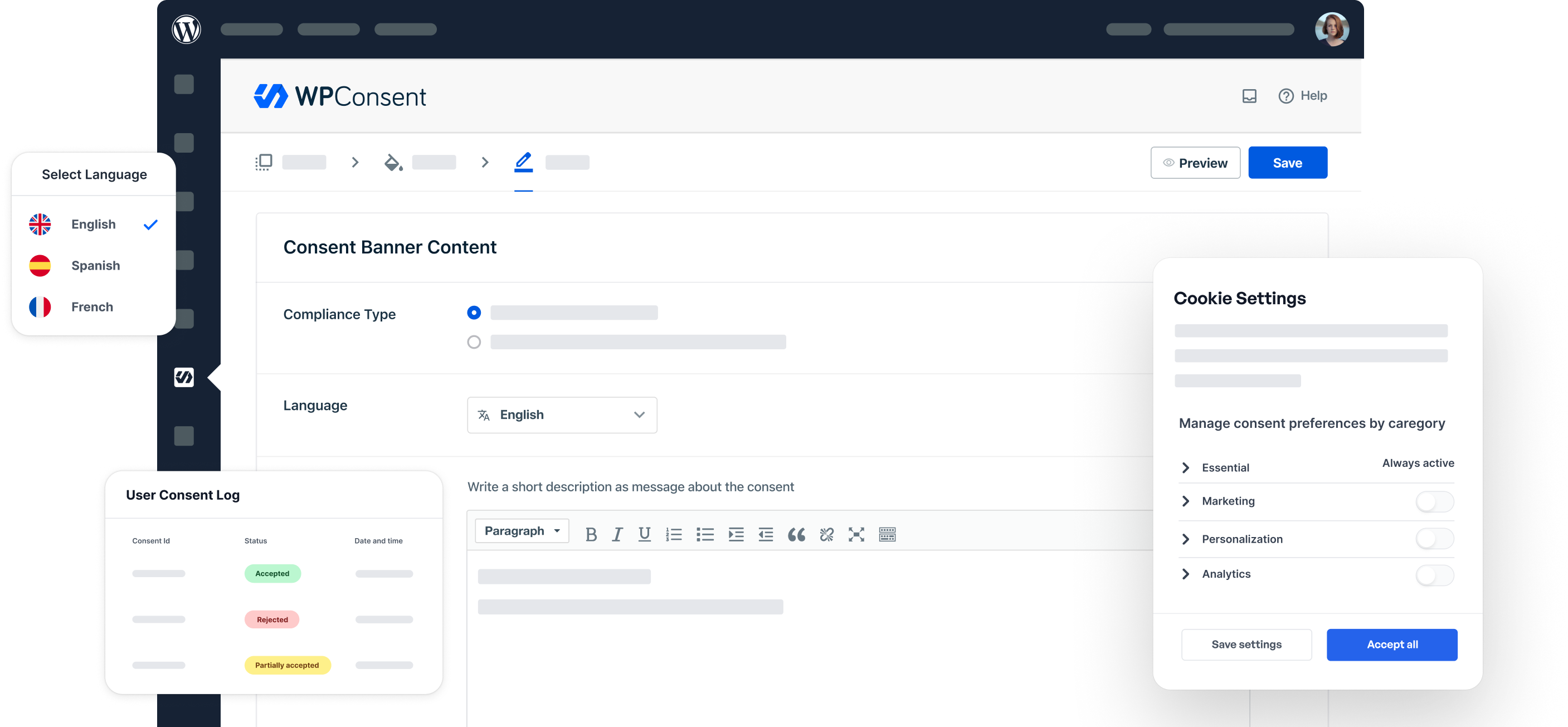Turn on the Analytics toggle
Image resolution: width=1568 pixels, height=727 pixels.
[x=1434, y=574]
